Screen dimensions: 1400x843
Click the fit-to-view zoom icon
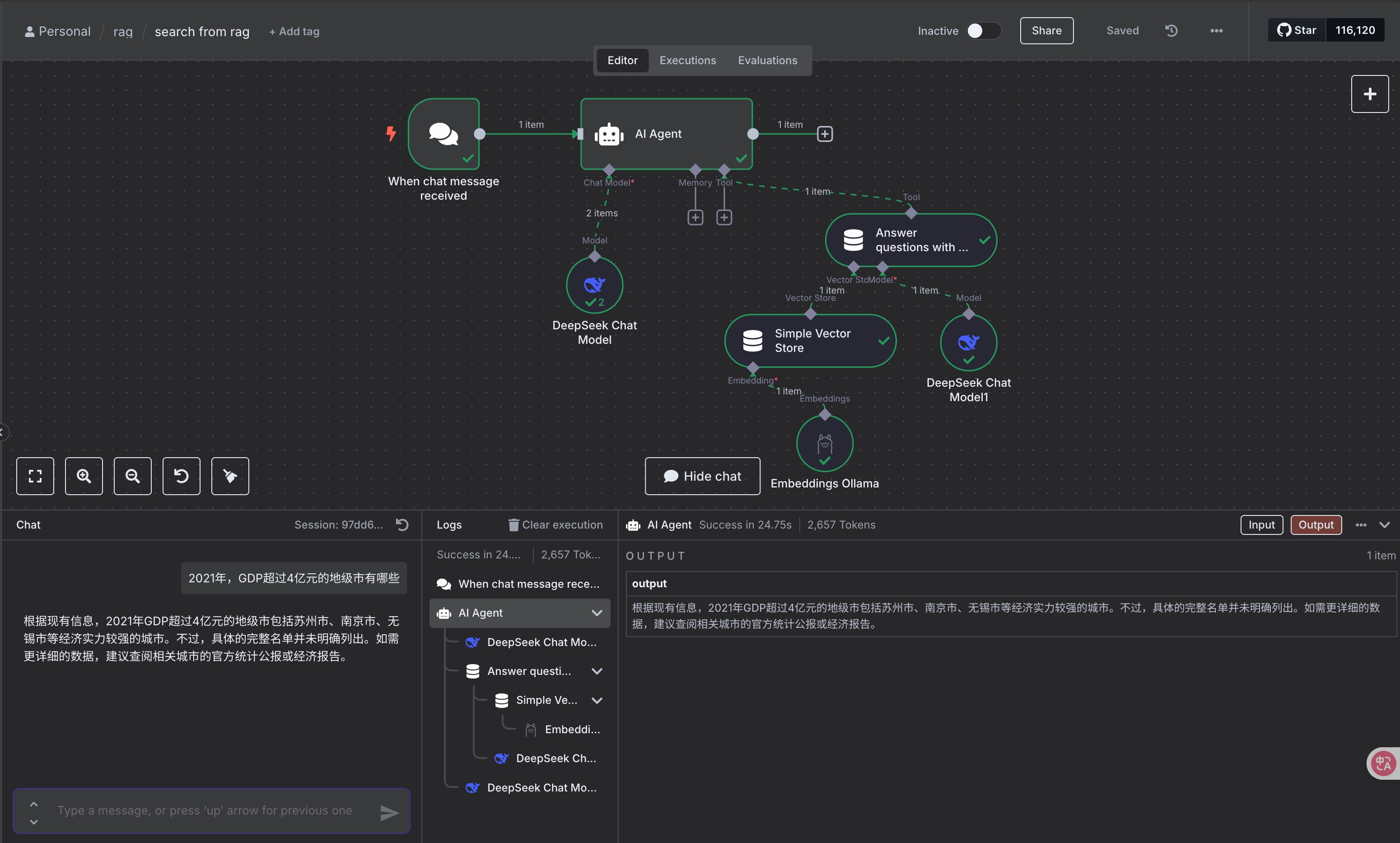point(35,476)
